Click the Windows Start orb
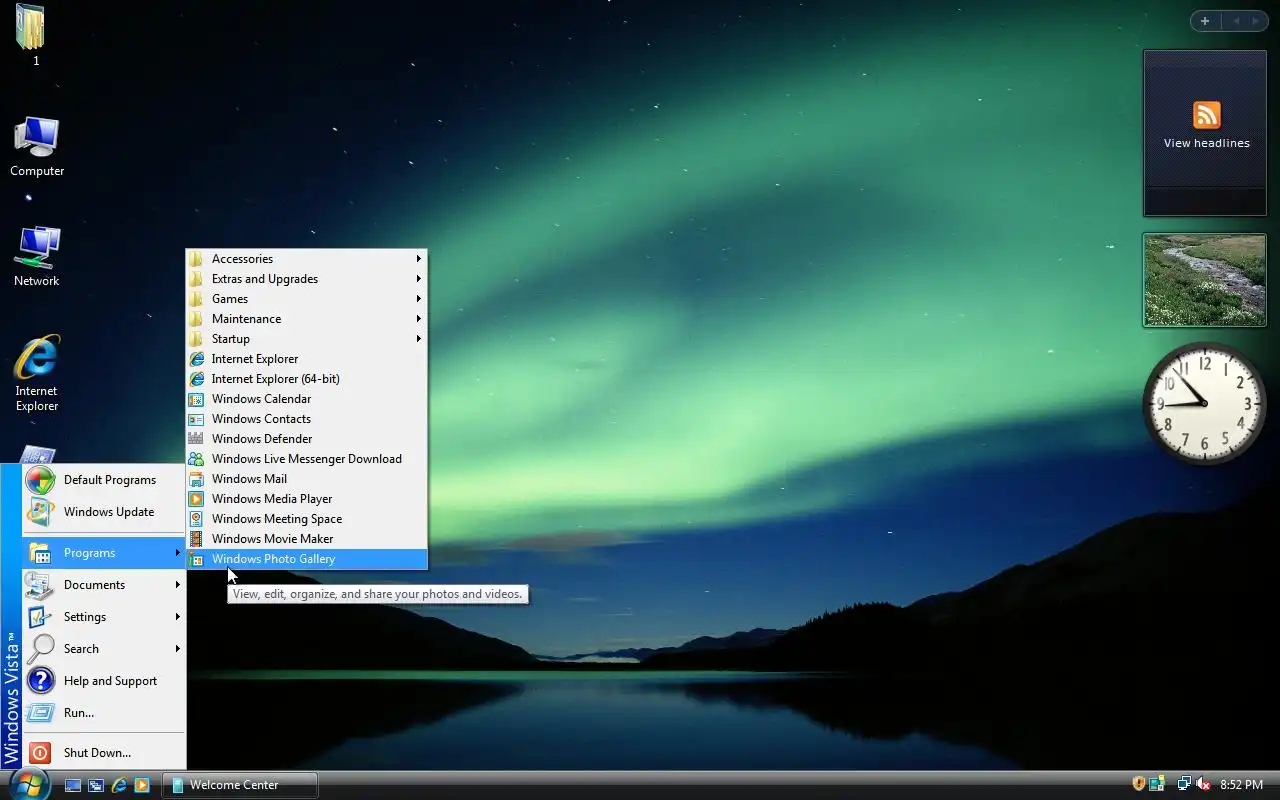The image size is (1280, 800). tap(28, 784)
